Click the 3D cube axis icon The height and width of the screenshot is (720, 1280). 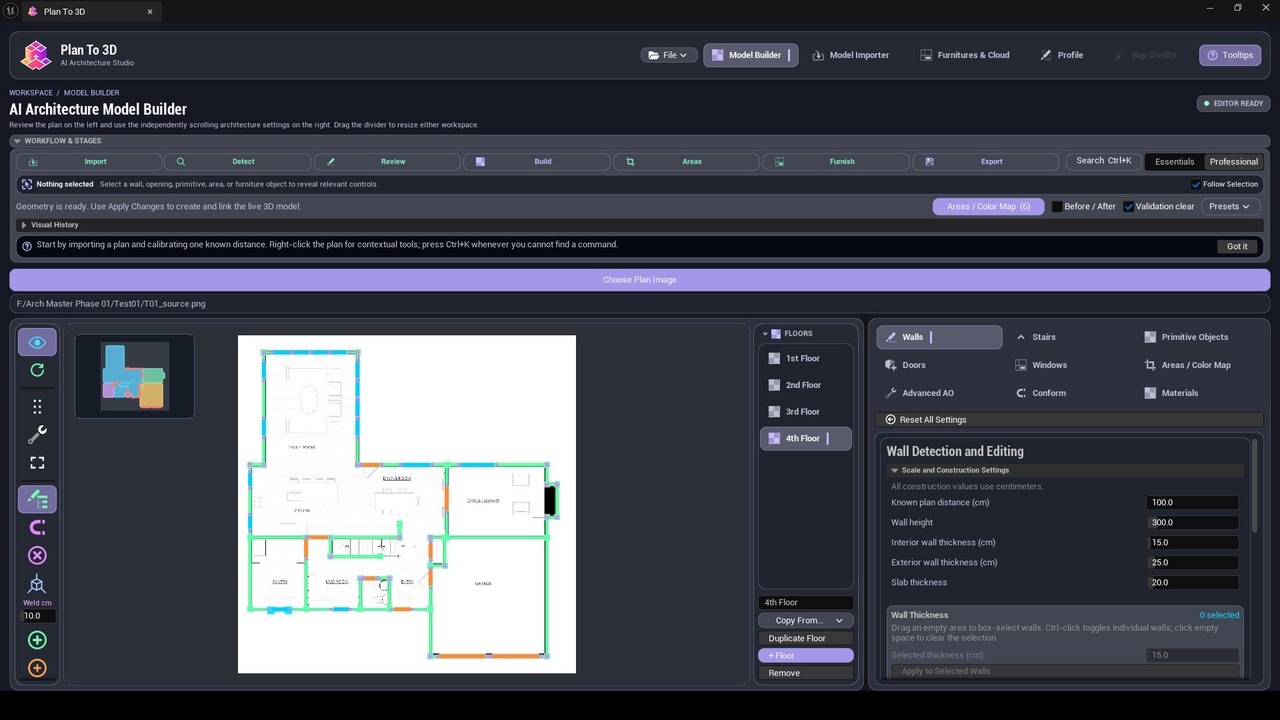[37, 584]
